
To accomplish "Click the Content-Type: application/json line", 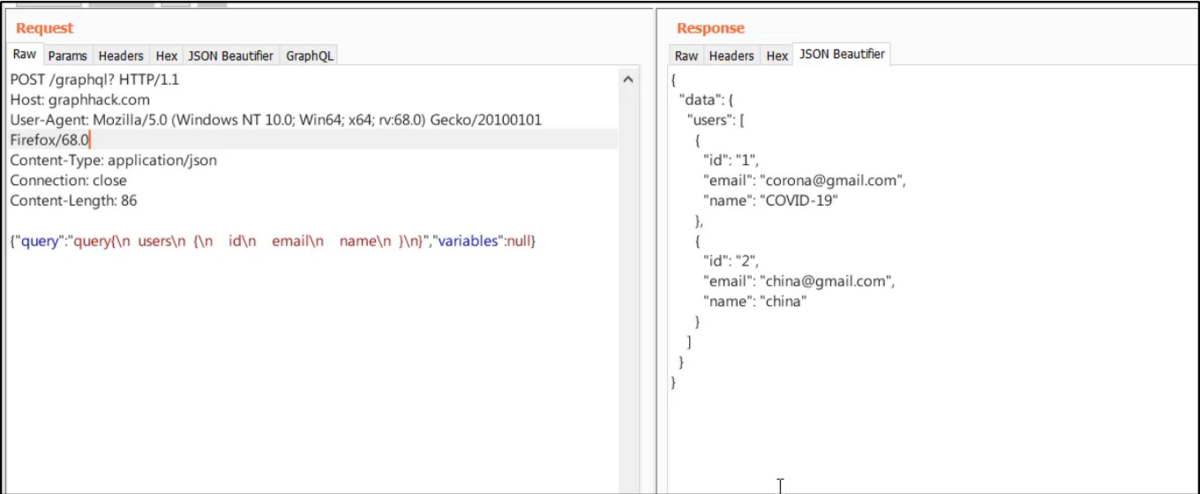I will click(x=113, y=160).
